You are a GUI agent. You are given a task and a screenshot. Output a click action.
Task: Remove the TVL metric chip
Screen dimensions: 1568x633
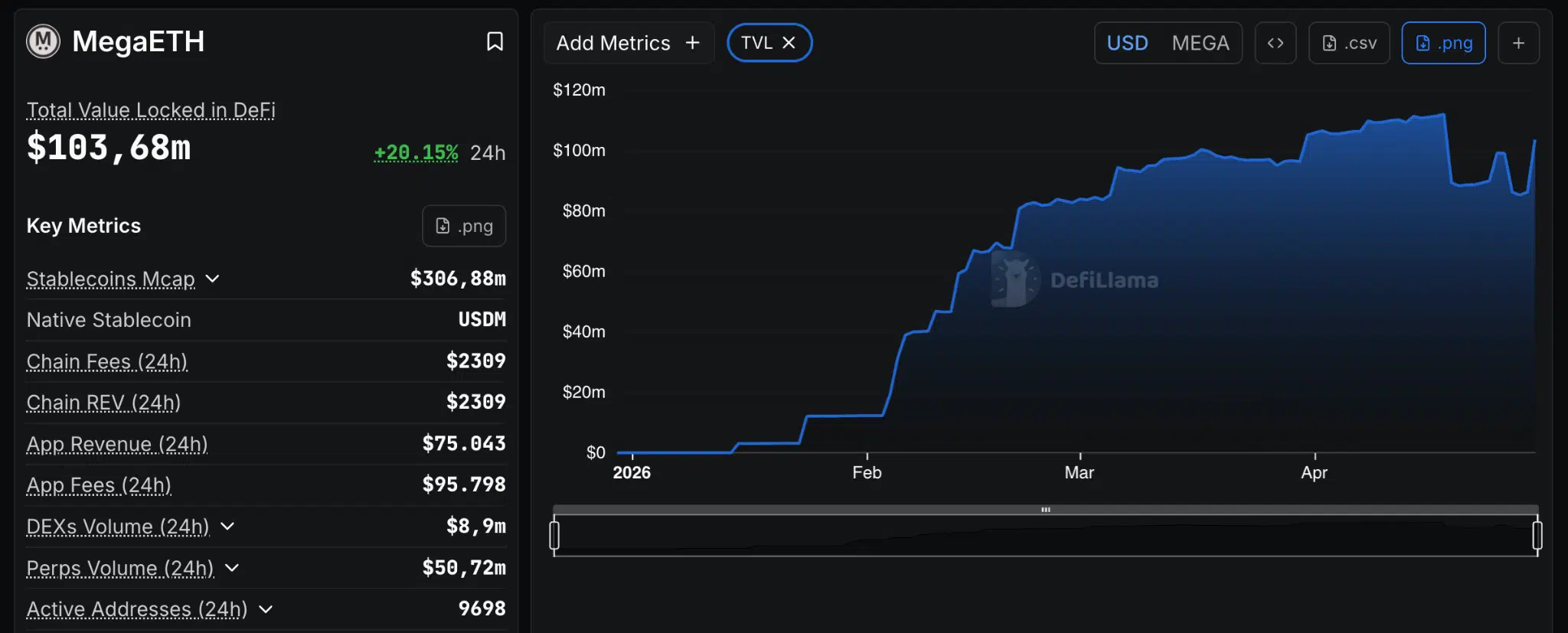pos(789,43)
